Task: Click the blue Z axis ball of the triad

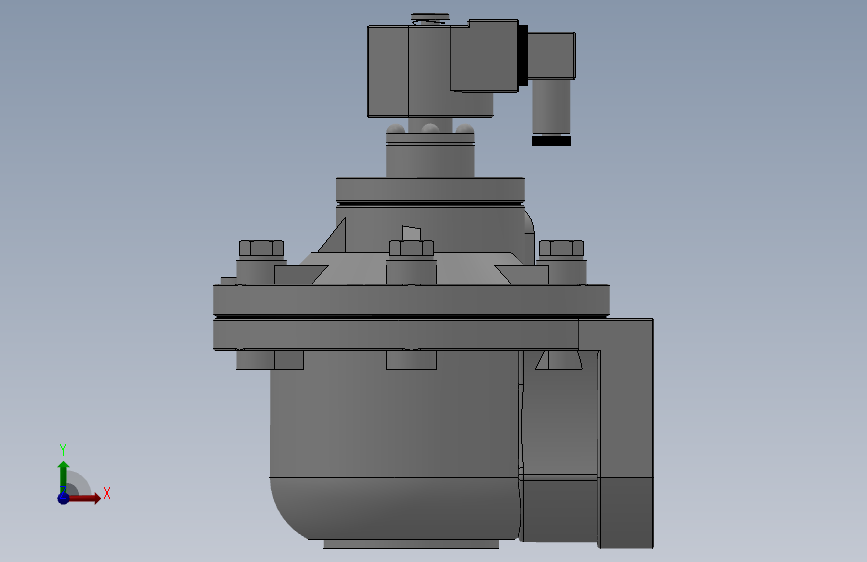Action: click(63, 498)
